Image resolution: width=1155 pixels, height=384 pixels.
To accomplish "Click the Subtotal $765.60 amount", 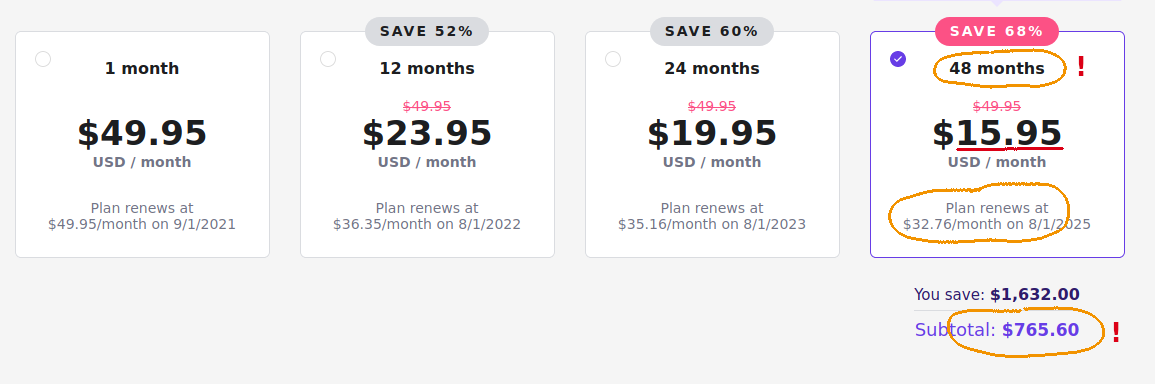I will (x=1041, y=330).
